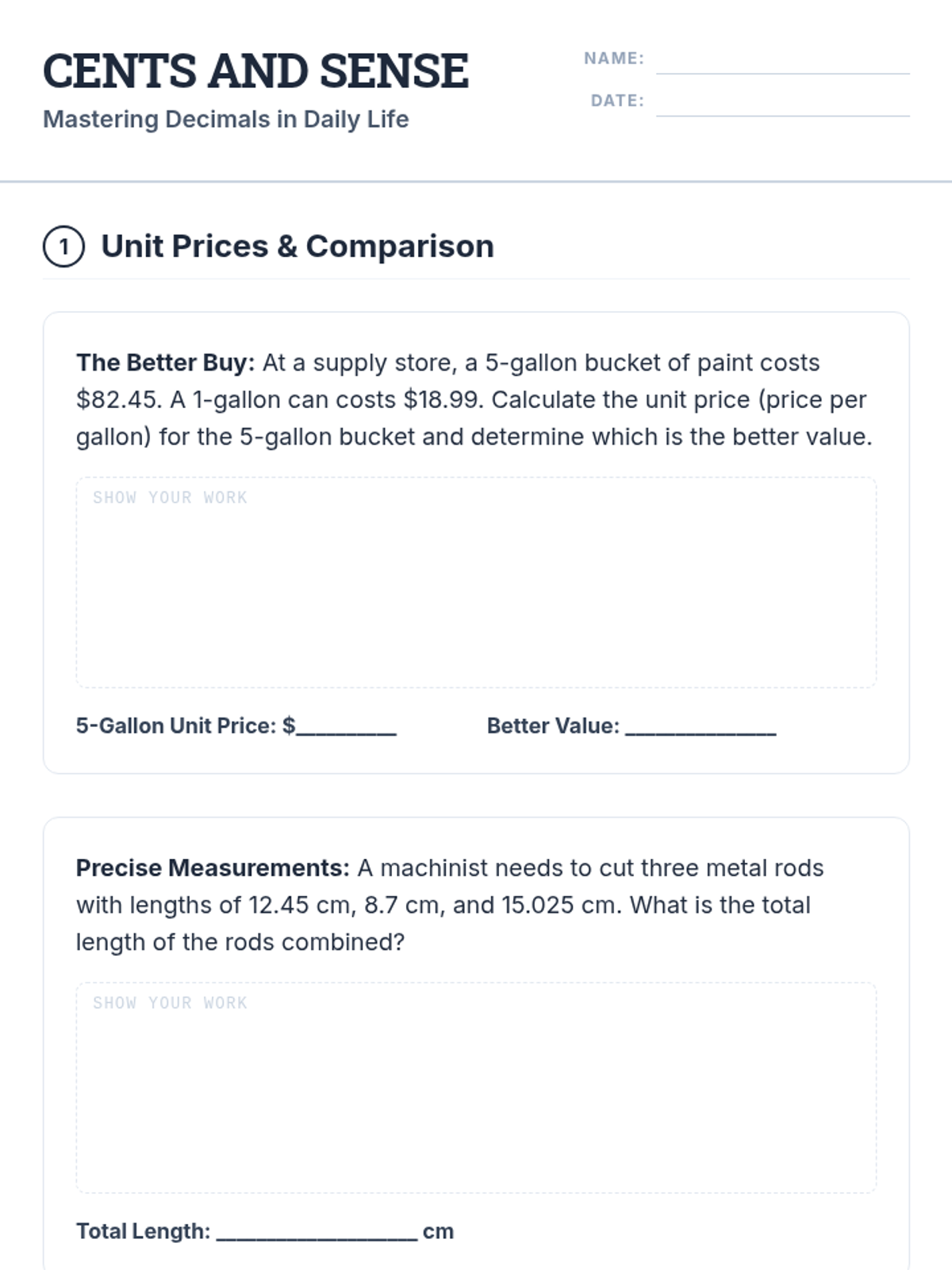The height and width of the screenshot is (1270, 952).
Task: Click the first Show Your Work box
Action: point(476,583)
